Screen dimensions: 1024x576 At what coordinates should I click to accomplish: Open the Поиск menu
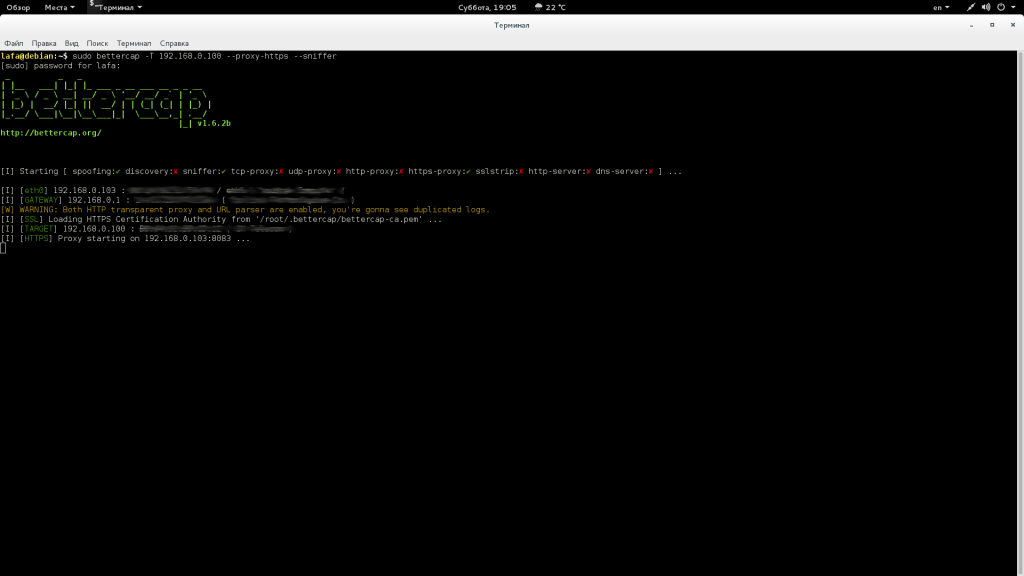[97, 43]
